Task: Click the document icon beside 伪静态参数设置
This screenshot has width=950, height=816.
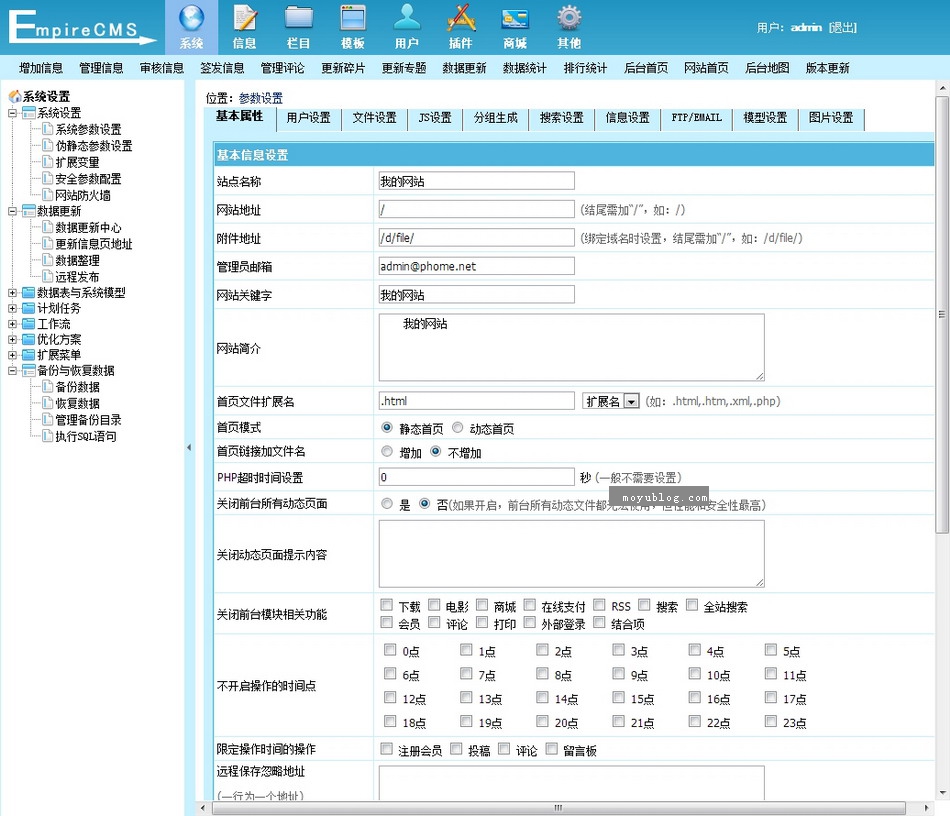Action: click(47, 145)
